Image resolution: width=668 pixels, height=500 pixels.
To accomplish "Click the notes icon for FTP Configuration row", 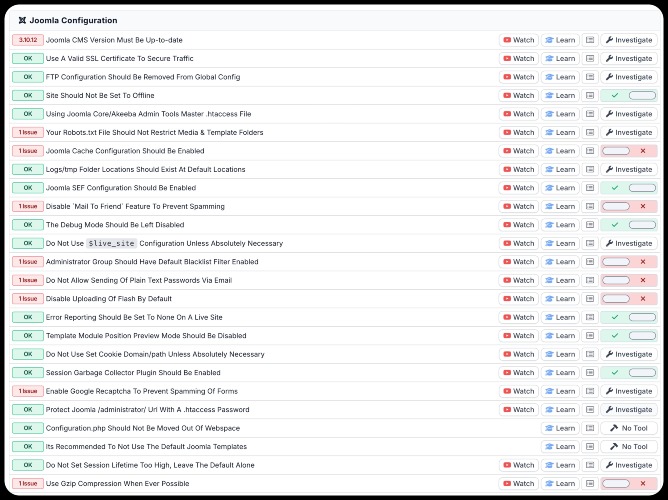I will pos(590,77).
